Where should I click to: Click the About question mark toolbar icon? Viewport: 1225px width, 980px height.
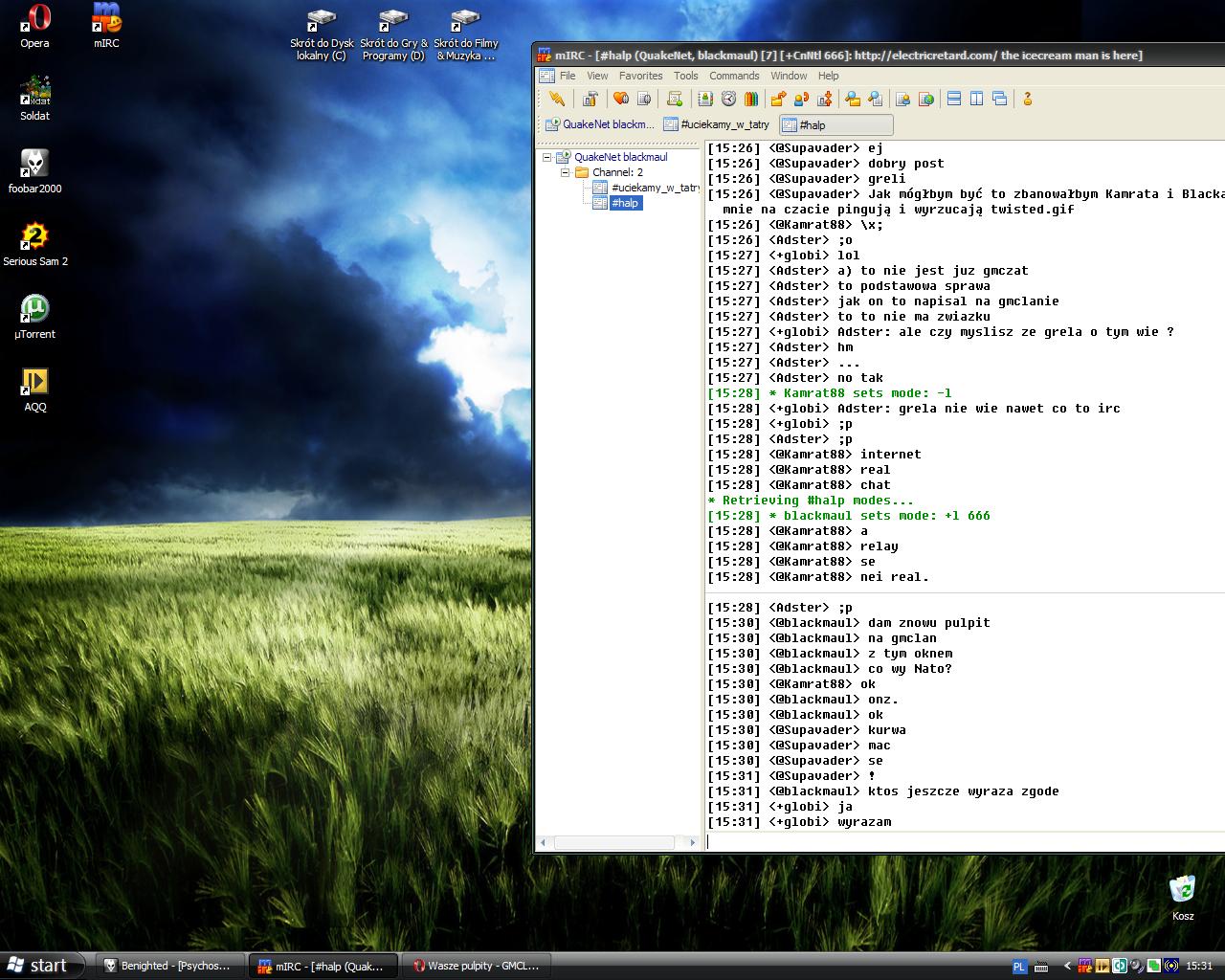click(x=1028, y=99)
